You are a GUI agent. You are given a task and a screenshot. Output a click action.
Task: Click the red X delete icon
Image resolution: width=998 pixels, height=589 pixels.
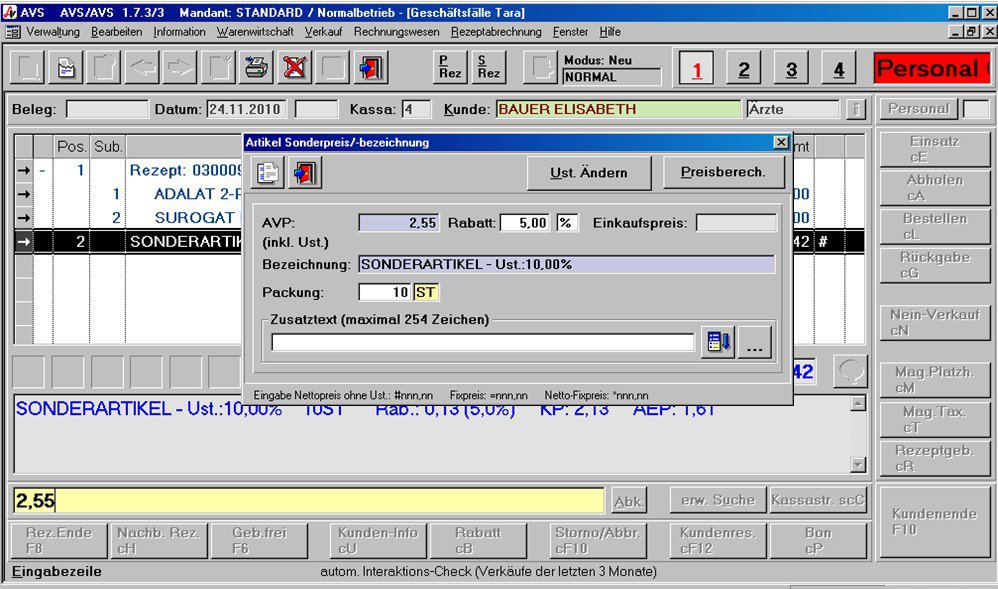click(295, 68)
